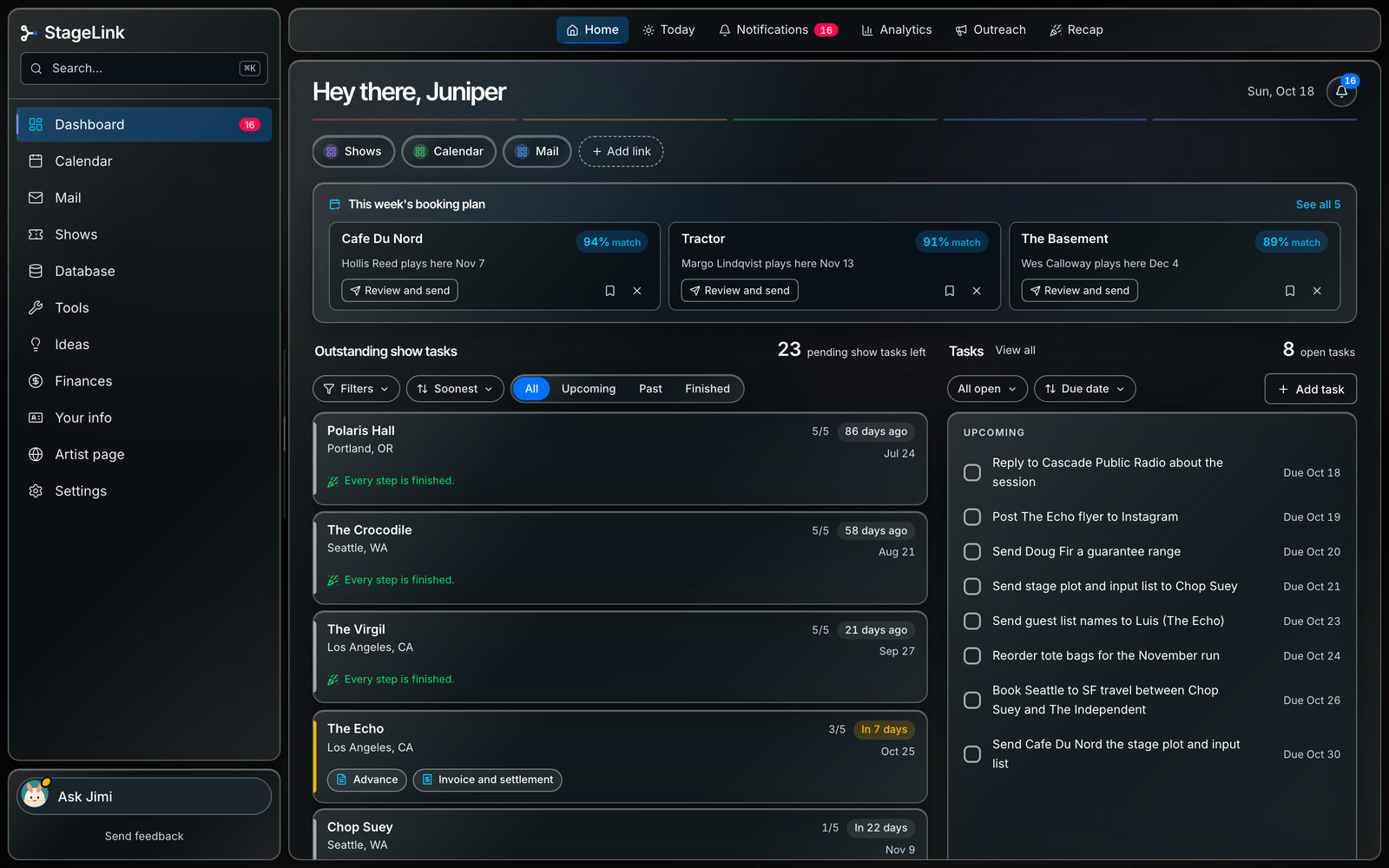The height and width of the screenshot is (868, 1389).
Task: Check off Reorder tote bags task
Action: (x=972, y=655)
